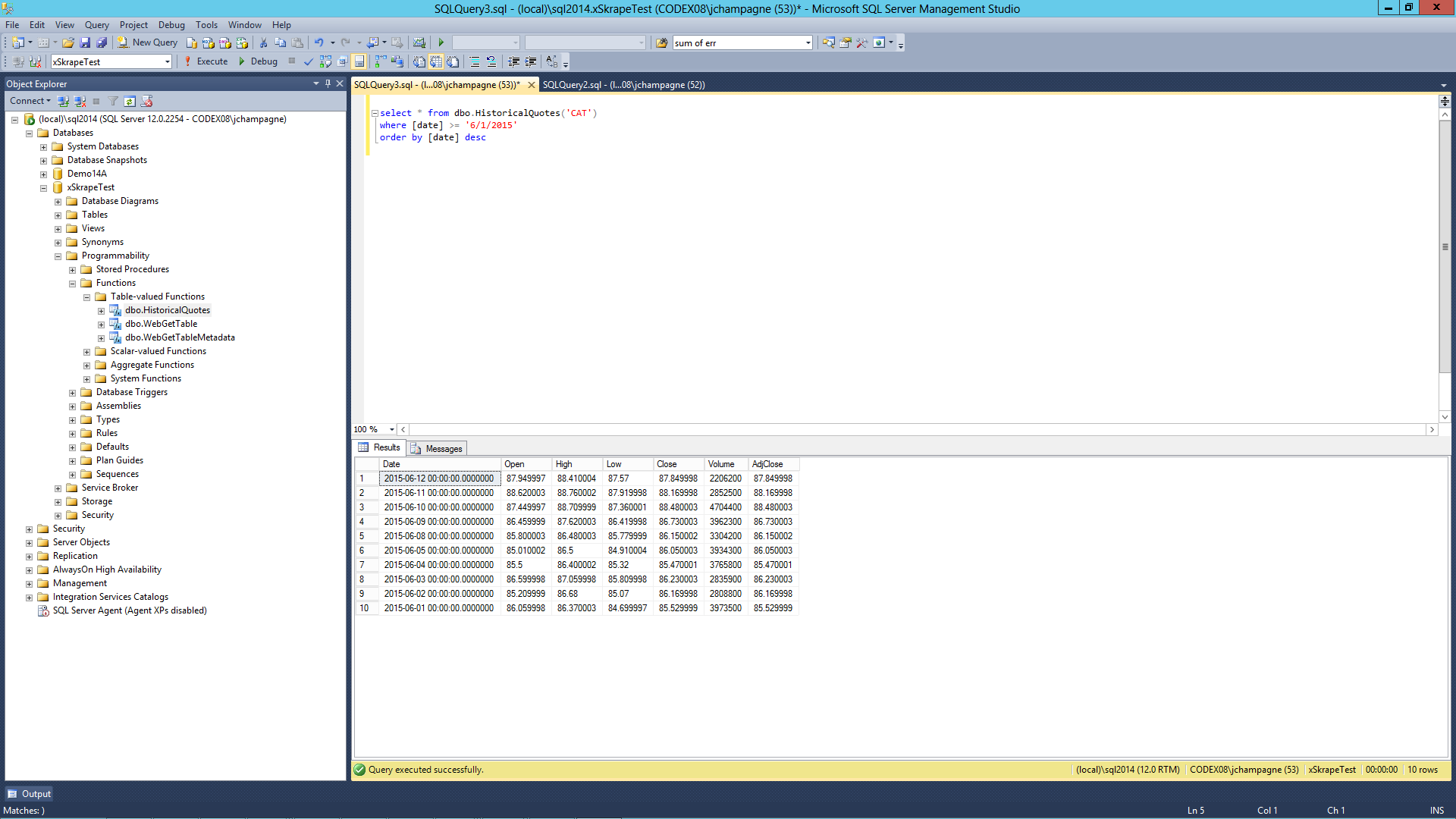Image resolution: width=1456 pixels, height=819 pixels.
Task: Open the 'sum of err' find combo box dropdown
Action: 808,43
